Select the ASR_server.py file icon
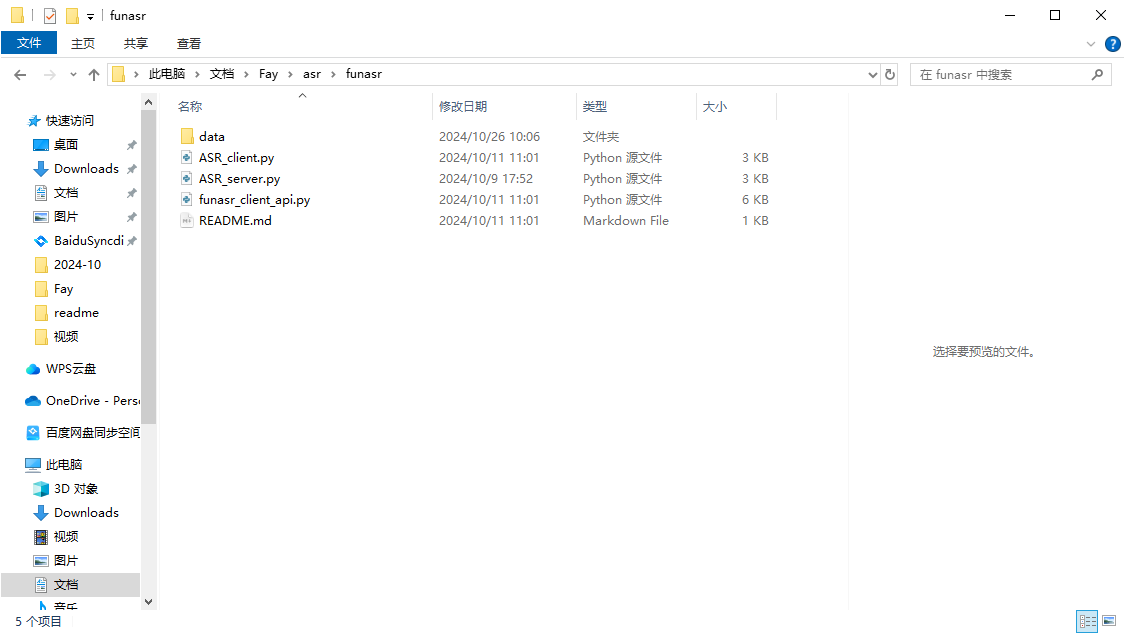Screen dimensions: 1125x634 tap(187, 179)
